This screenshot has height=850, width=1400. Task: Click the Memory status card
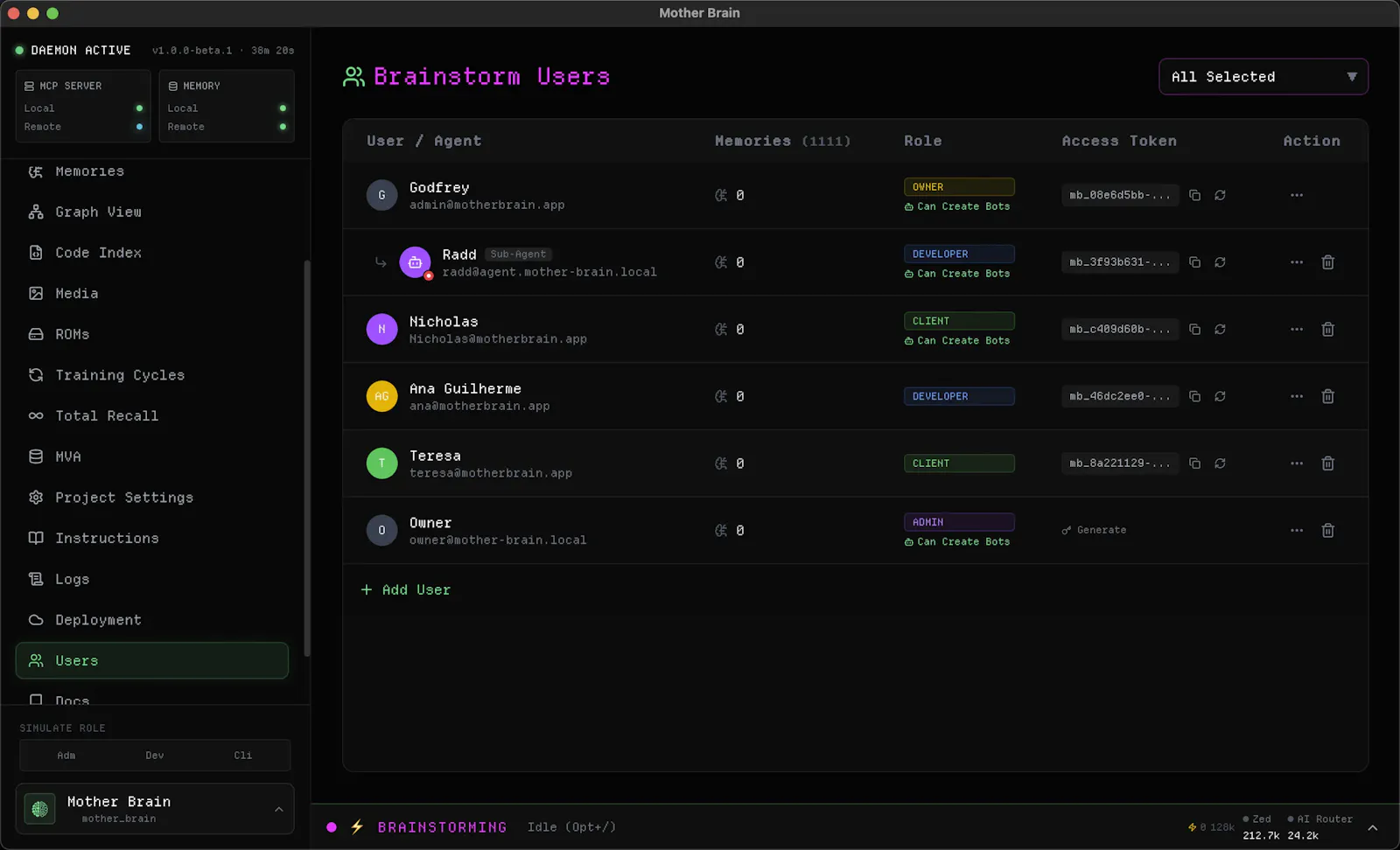[227, 106]
